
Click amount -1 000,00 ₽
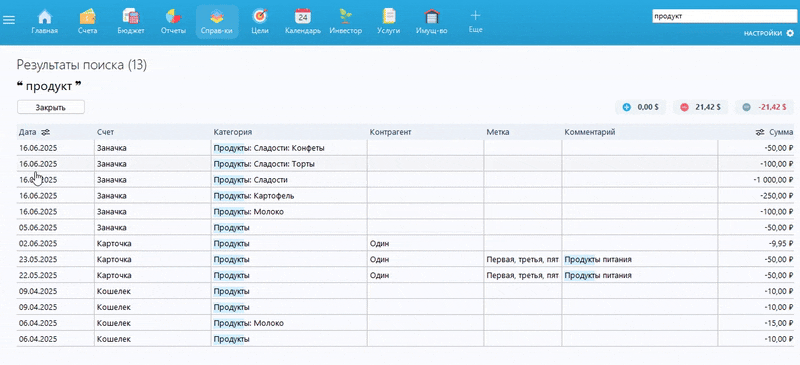coord(773,180)
